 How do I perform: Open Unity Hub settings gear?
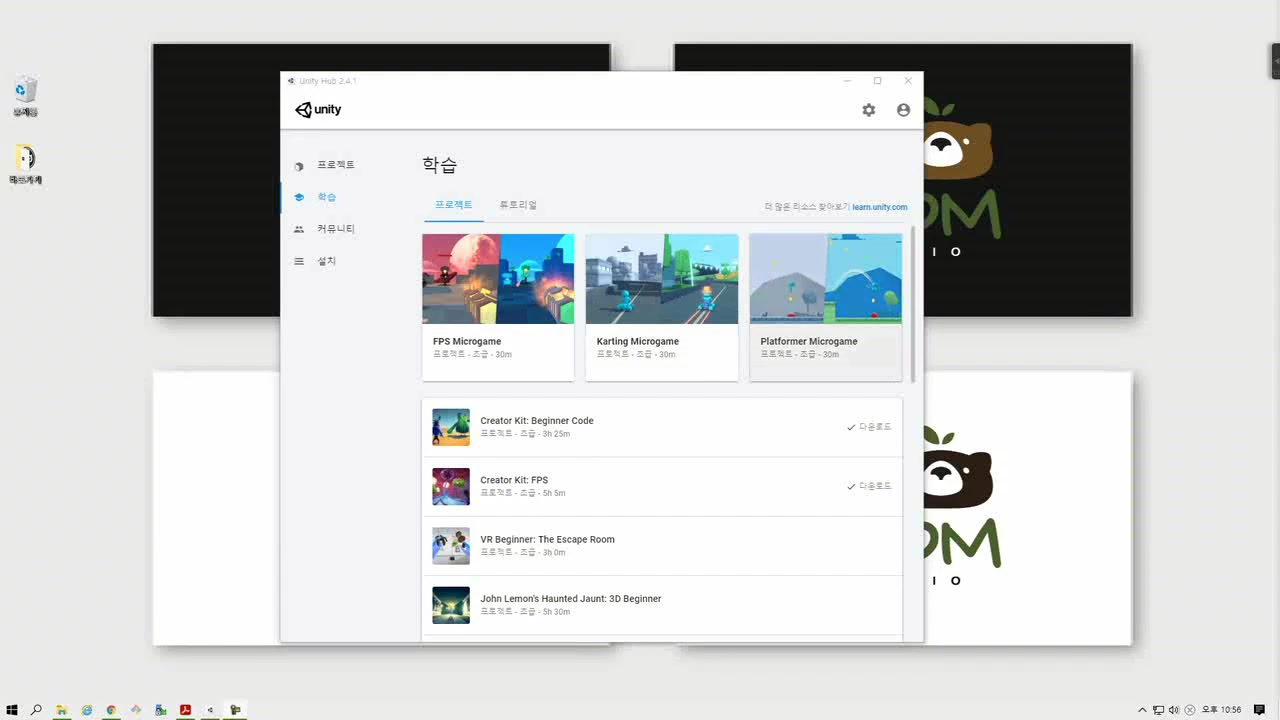click(868, 110)
